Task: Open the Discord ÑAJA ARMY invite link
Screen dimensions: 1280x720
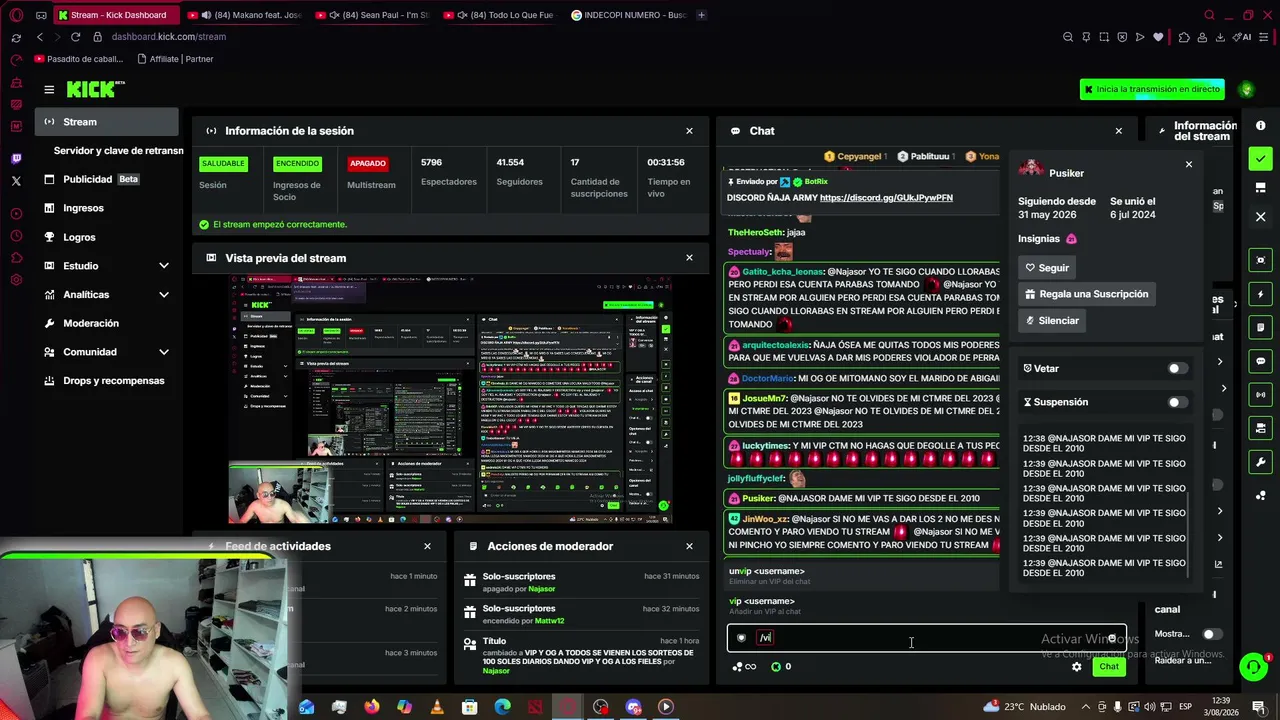Action: point(886,198)
